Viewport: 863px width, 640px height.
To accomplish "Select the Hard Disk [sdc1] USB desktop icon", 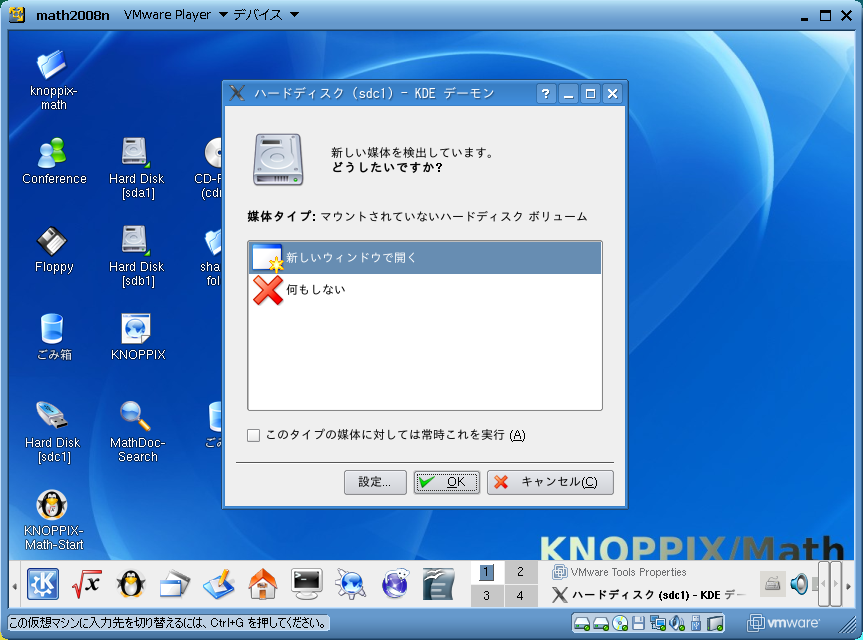I will (x=53, y=432).
